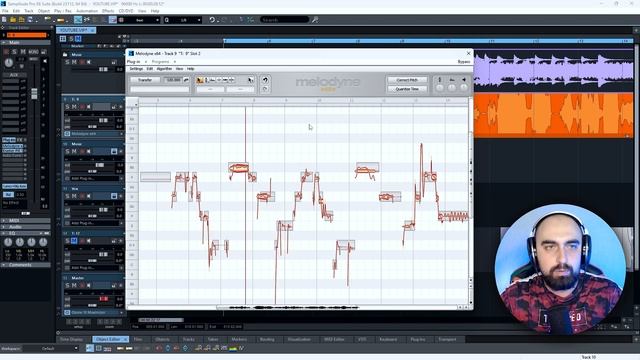Click the Transfer button in Melodyne
Screen dimensions: 640x360
pos(145,80)
